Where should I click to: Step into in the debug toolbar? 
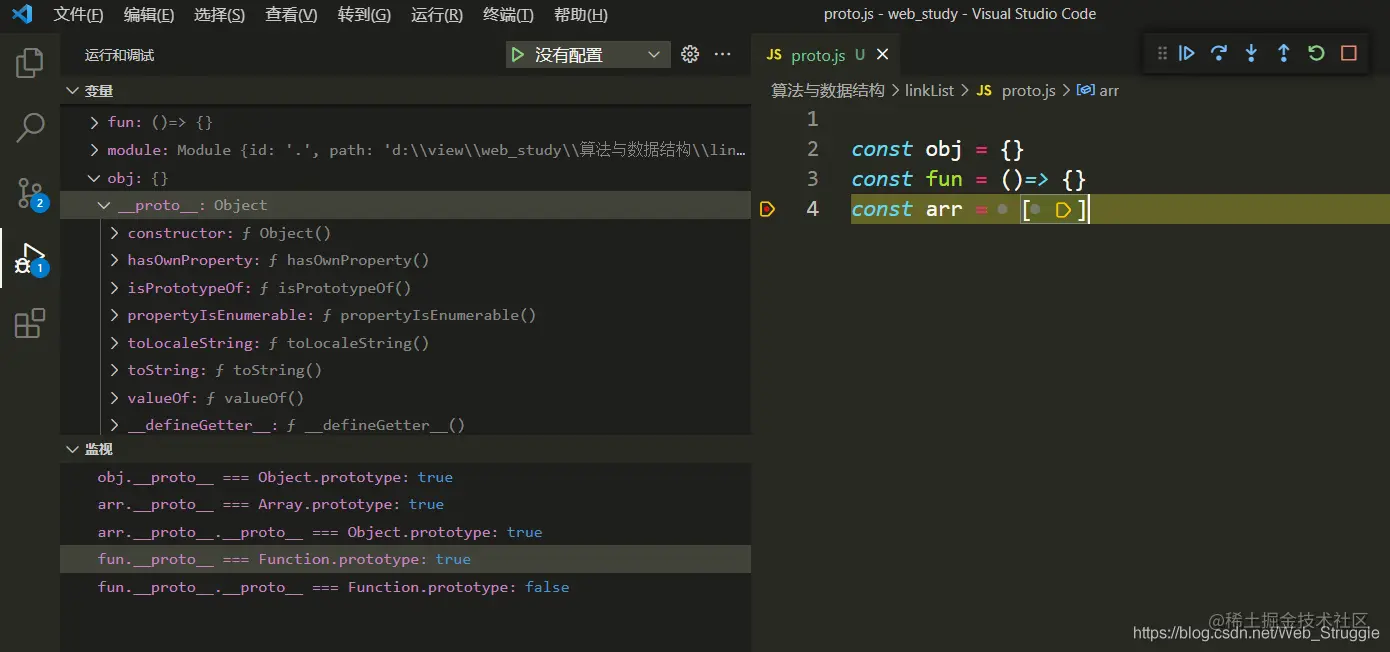point(1251,53)
